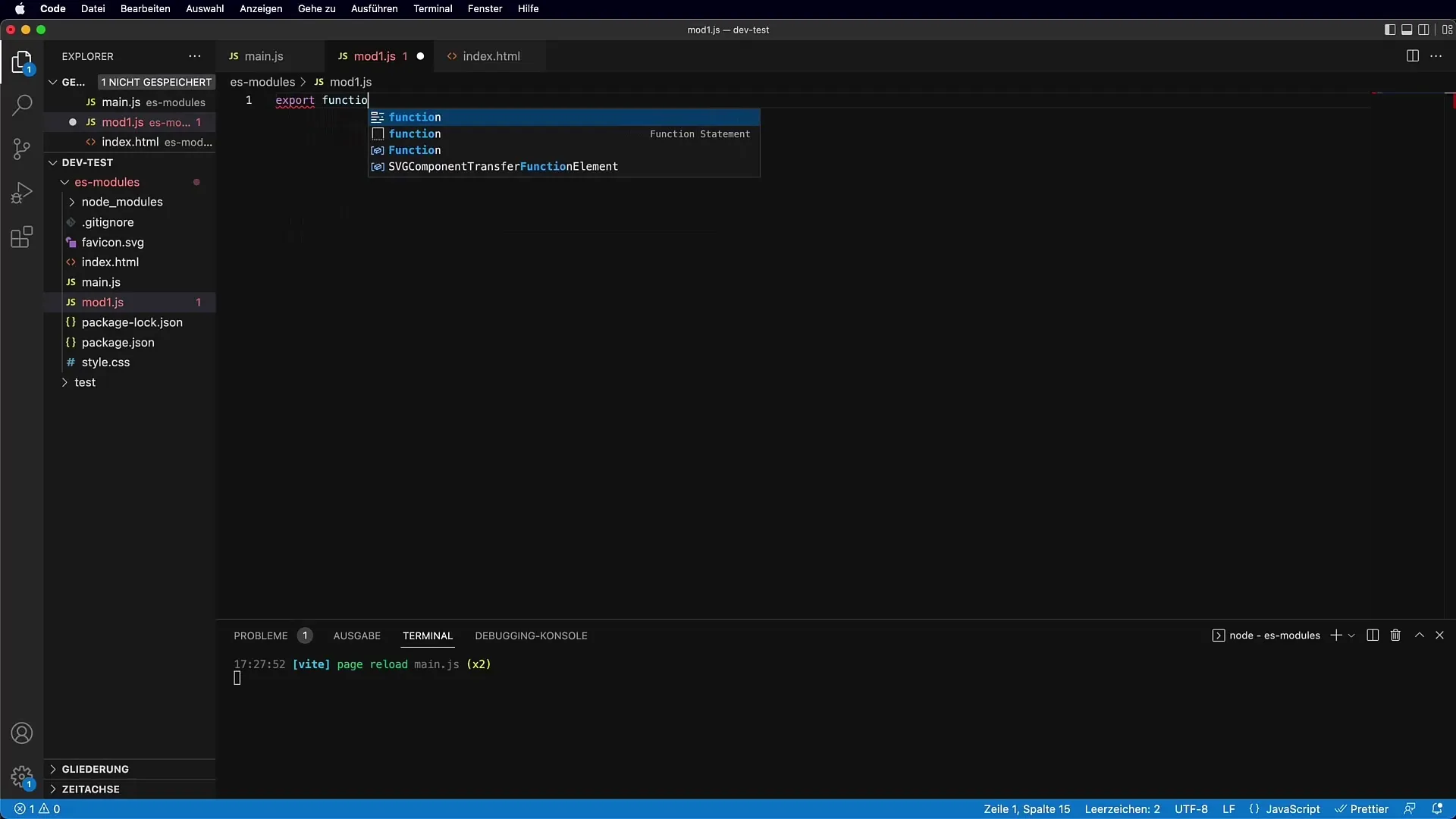The width and height of the screenshot is (1456, 819).
Task: Open the Accounts menu icon
Action: pyautogui.click(x=22, y=733)
